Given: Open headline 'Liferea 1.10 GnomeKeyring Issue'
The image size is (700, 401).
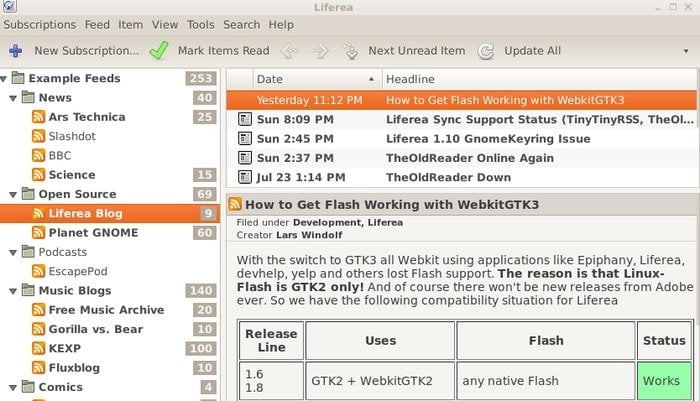Looking at the screenshot, I should pos(488,138).
